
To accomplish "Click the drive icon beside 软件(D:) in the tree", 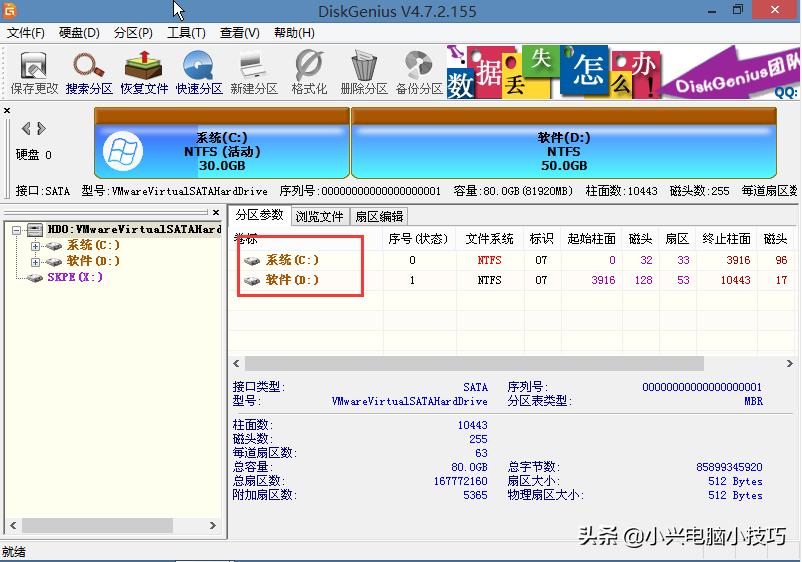I will [54, 262].
